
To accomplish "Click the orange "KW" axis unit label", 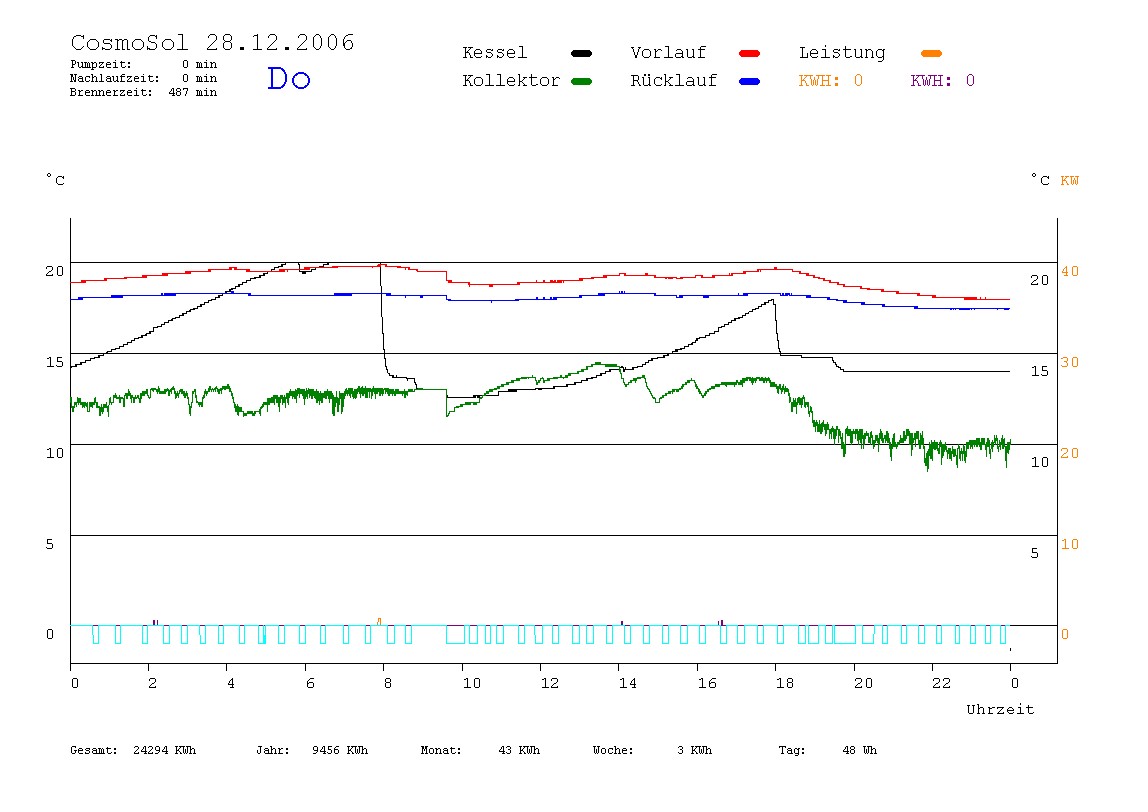I will [1070, 181].
